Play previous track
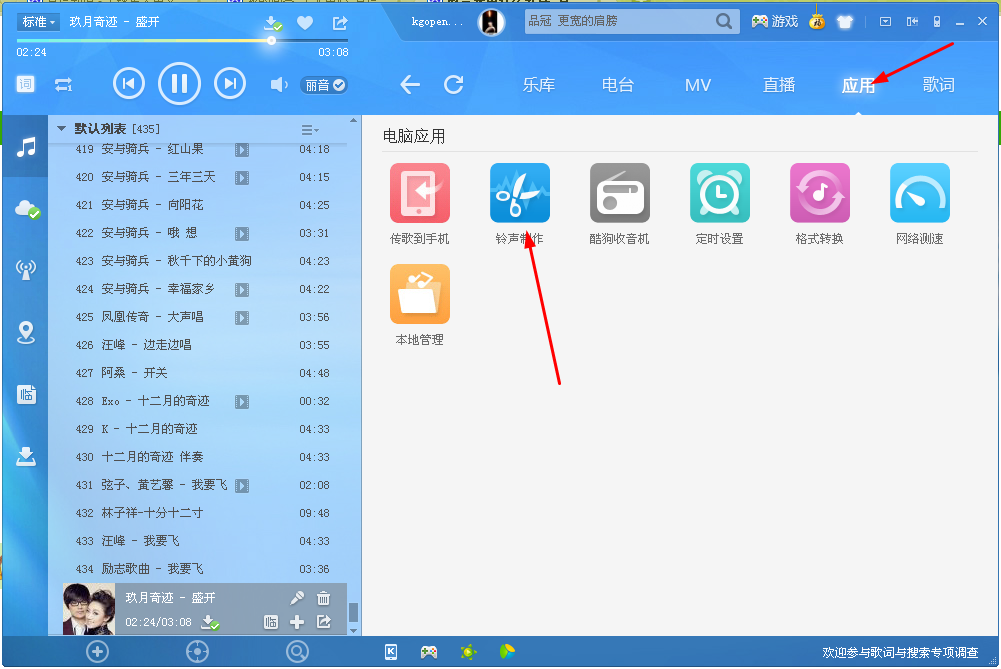The height and width of the screenshot is (669, 1001). (x=129, y=84)
